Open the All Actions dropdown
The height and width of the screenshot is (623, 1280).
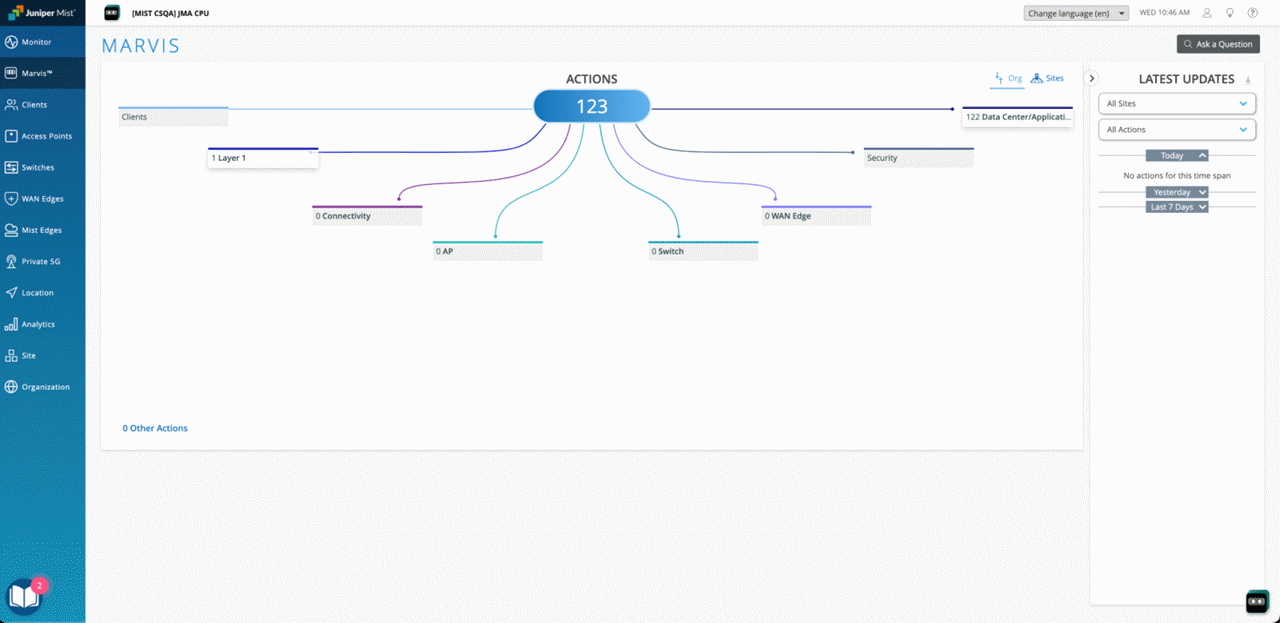click(1177, 129)
